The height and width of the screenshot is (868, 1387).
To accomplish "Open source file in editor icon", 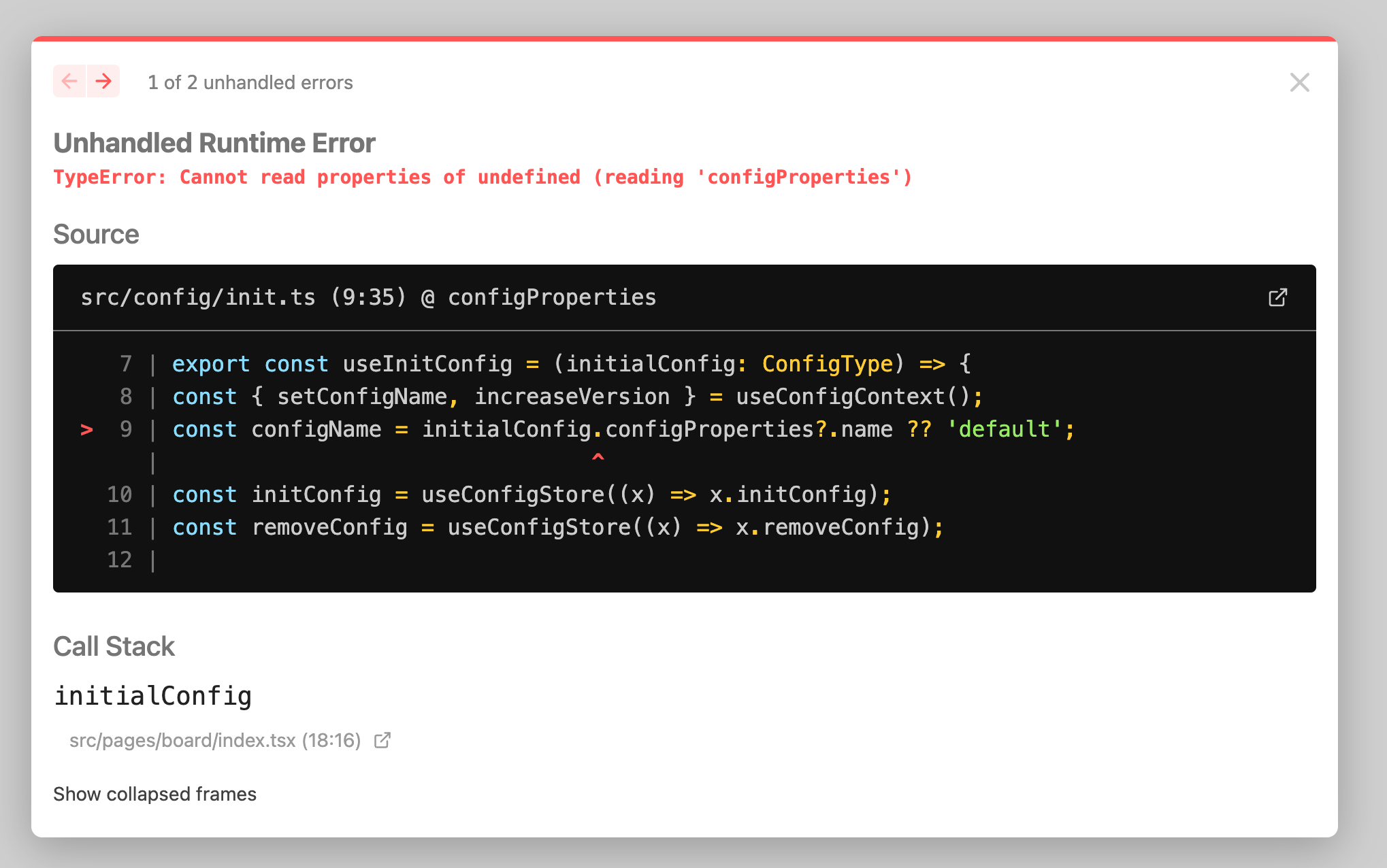I will tap(1277, 298).
